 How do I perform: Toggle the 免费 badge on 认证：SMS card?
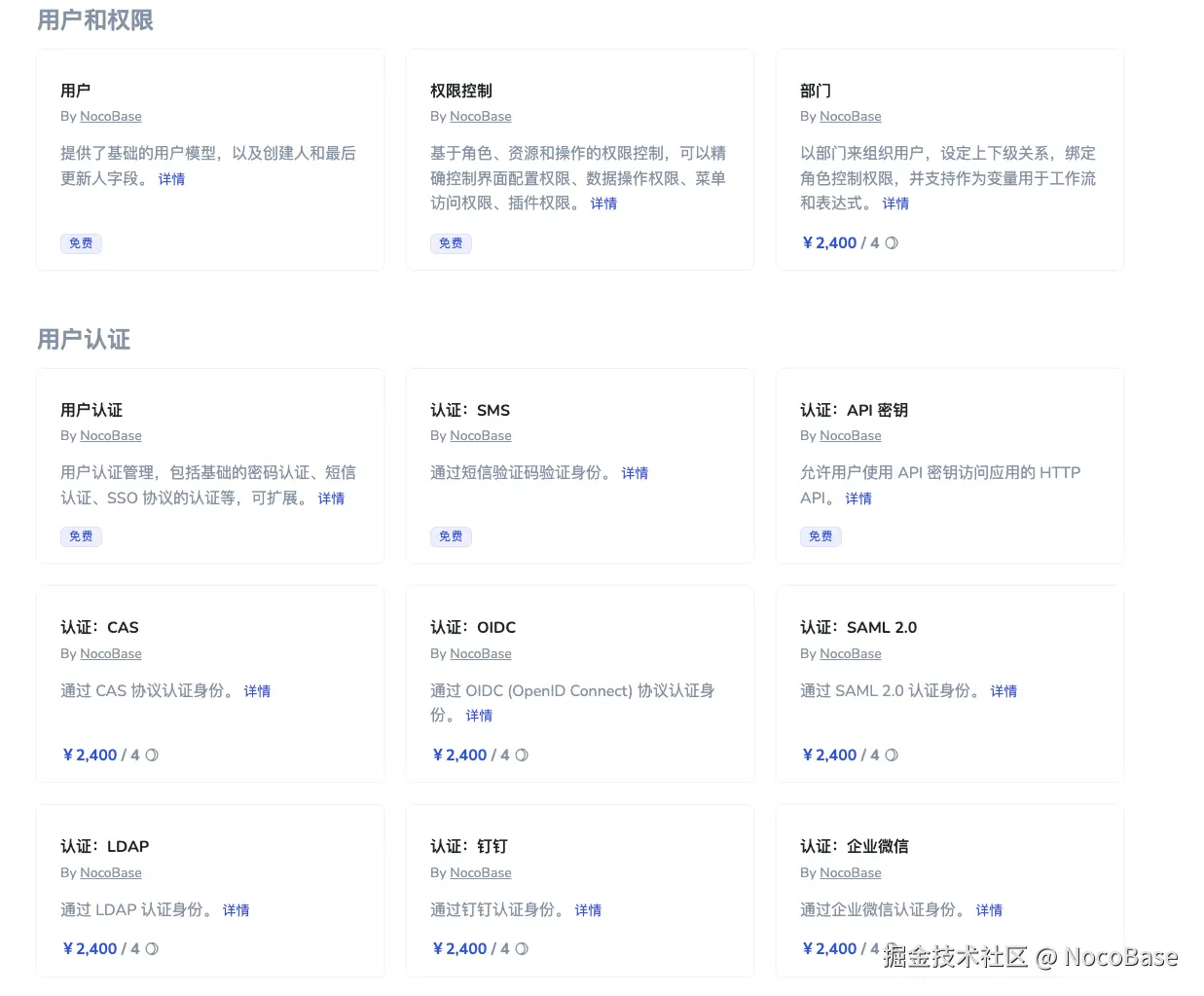point(451,535)
